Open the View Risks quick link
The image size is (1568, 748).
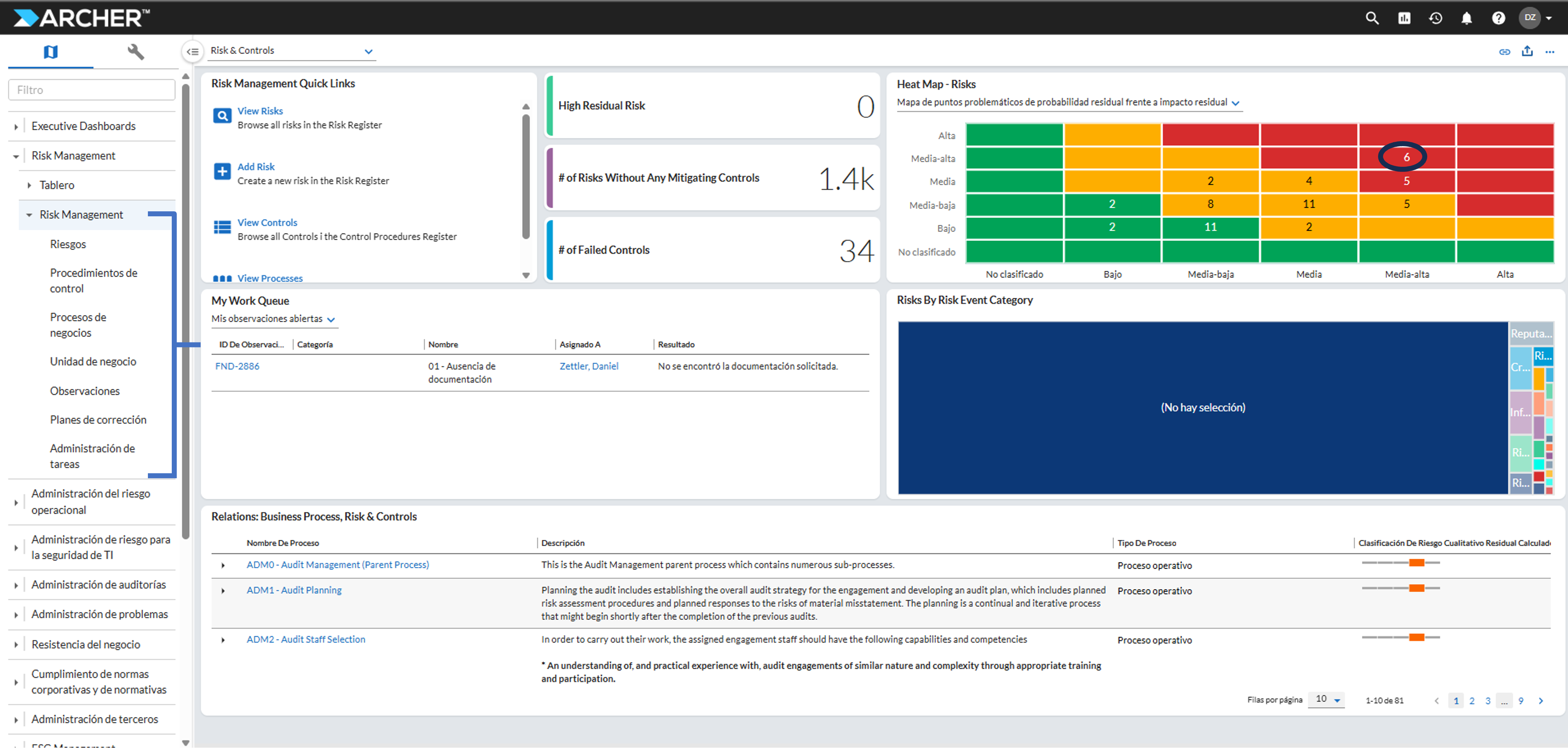pyautogui.click(x=260, y=111)
